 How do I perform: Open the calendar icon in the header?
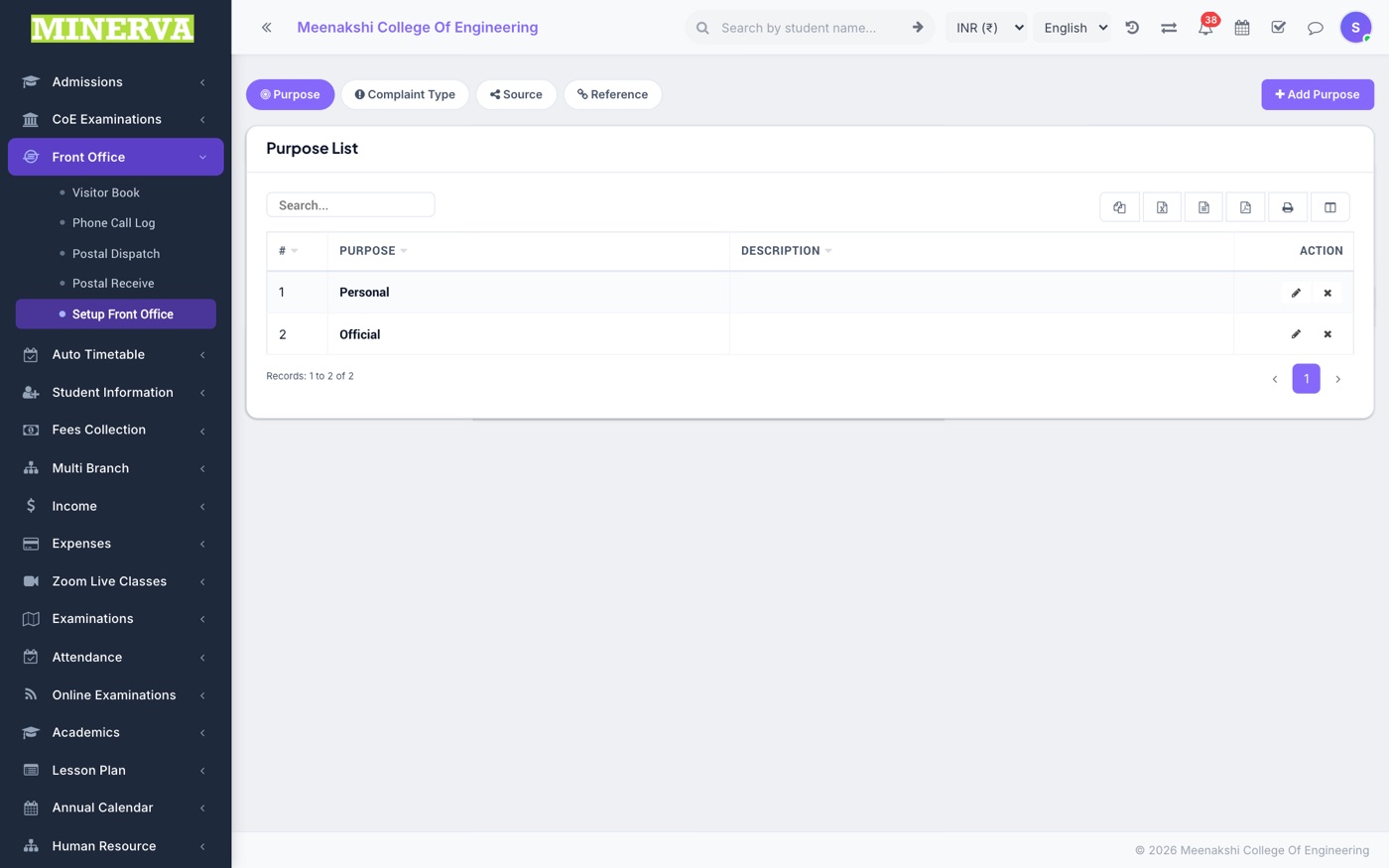(1242, 28)
